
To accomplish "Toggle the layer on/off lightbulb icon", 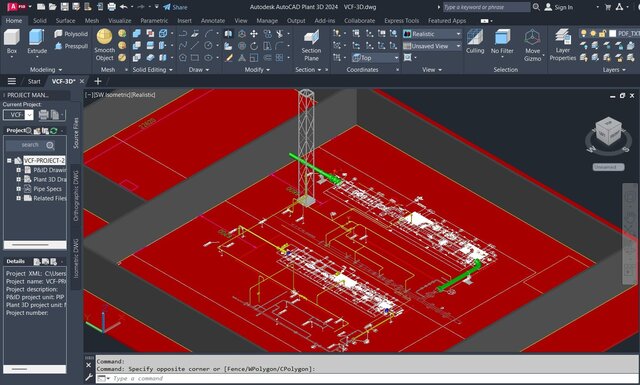I will pyautogui.click(x=584, y=33).
